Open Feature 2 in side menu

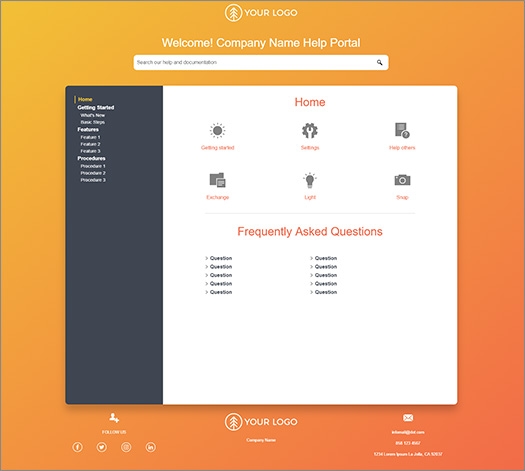click(90, 144)
